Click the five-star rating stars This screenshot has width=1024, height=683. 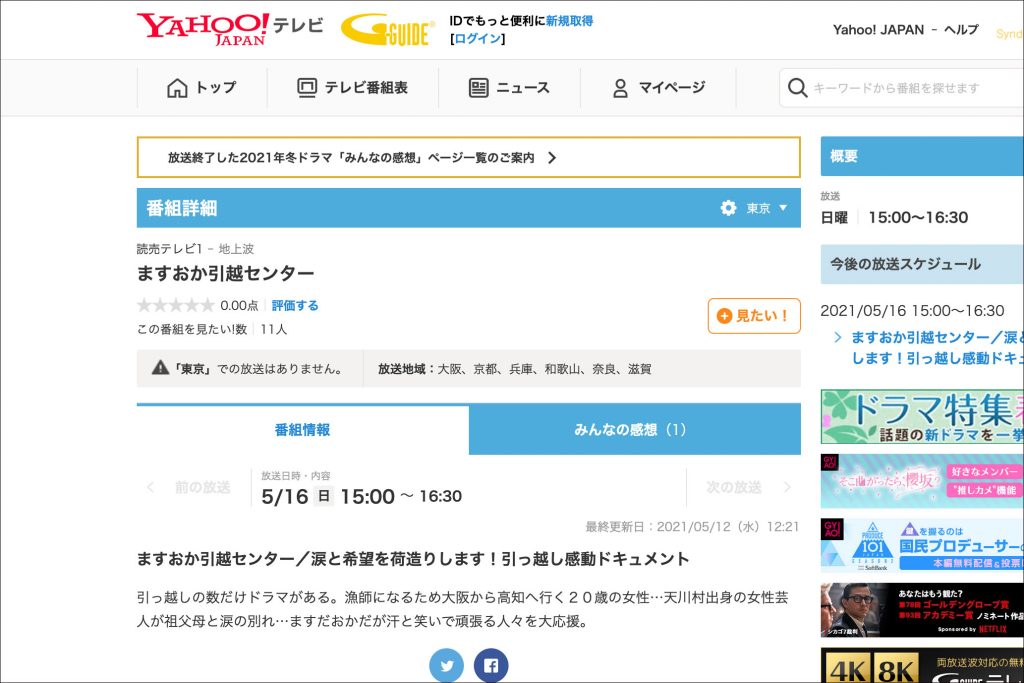[x=175, y=306]
